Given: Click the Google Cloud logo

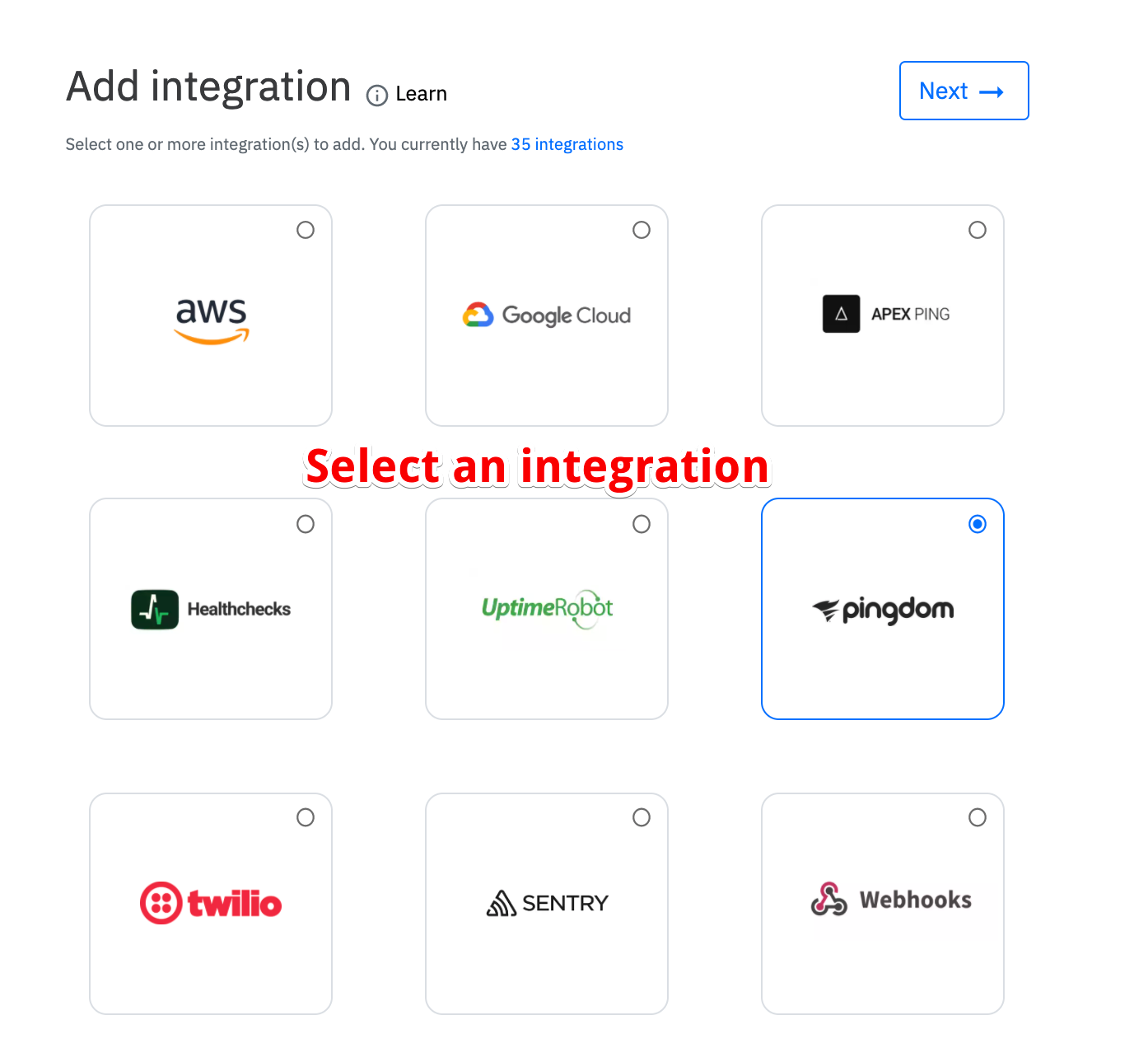Looking at the screenshot, I should click(547, 315).
